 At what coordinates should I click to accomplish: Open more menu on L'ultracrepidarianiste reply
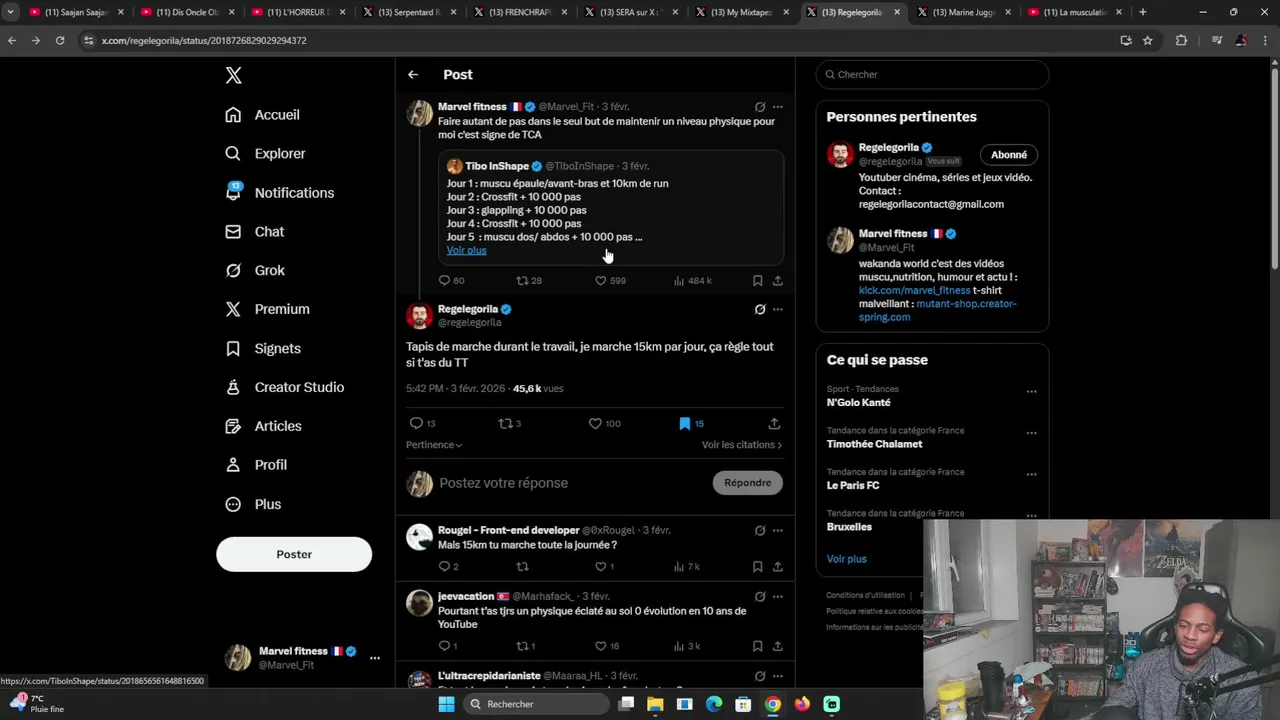(x=778, y=677)
